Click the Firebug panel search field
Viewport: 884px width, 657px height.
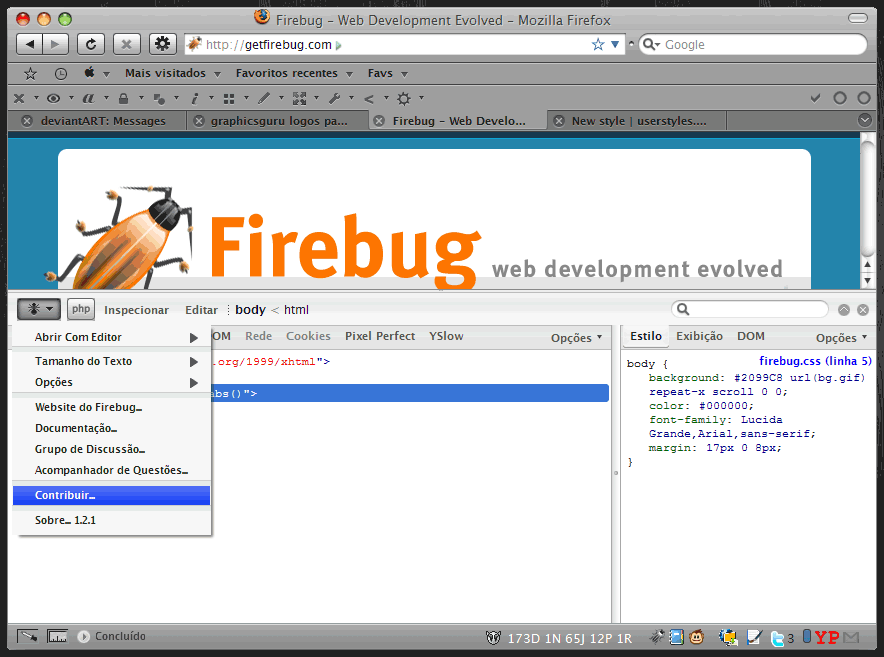coord(750,309)
